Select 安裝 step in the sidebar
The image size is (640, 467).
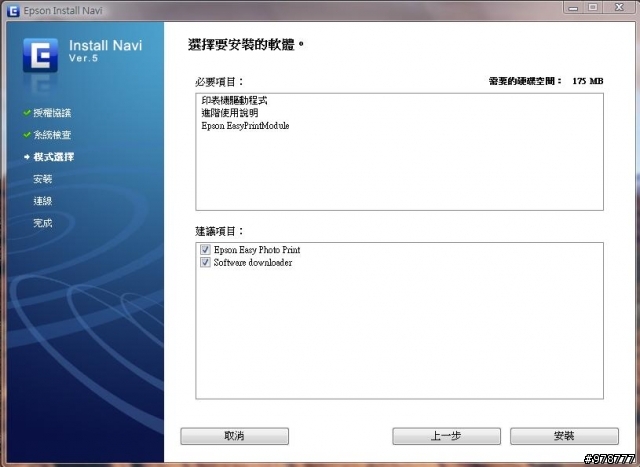coord(42,179)
